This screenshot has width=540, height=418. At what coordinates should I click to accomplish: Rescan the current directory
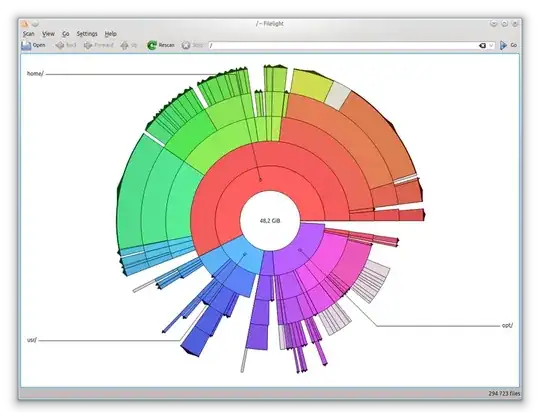[161, 45]
